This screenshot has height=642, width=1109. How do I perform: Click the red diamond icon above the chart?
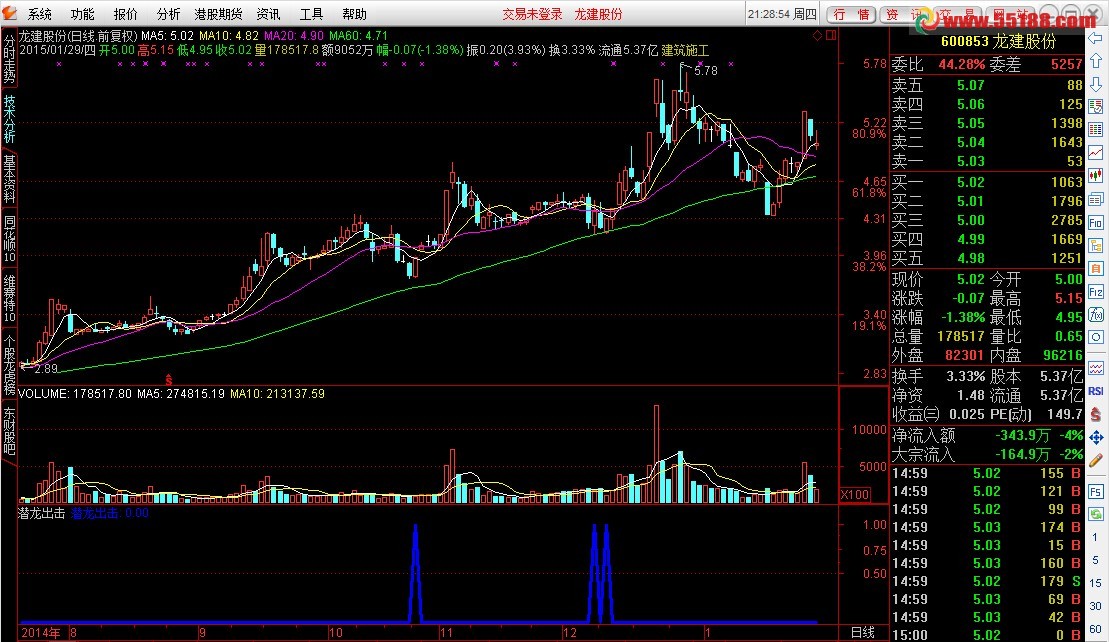tap(817, 35)
